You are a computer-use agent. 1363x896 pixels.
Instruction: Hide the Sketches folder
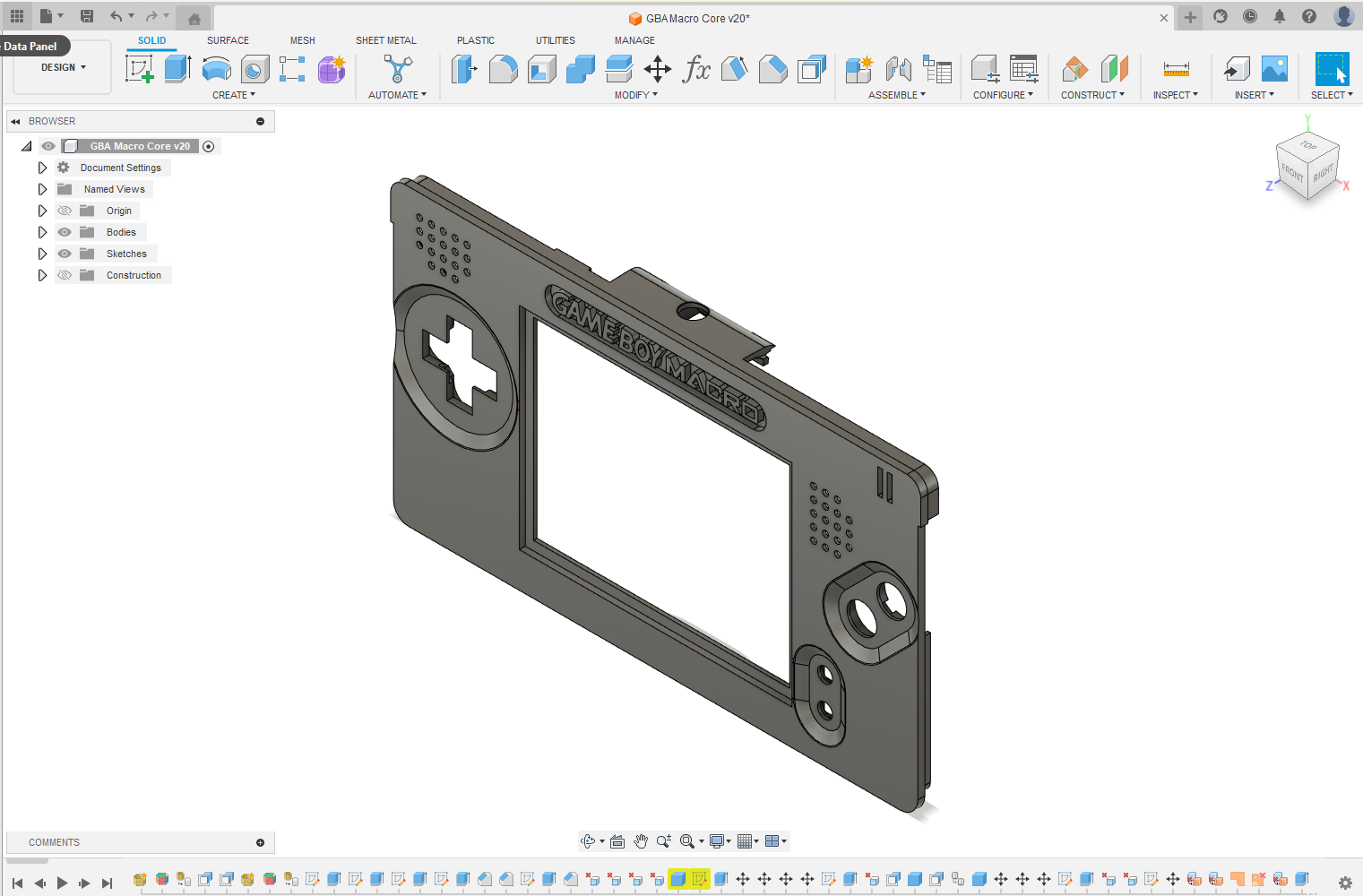(65, 254)
